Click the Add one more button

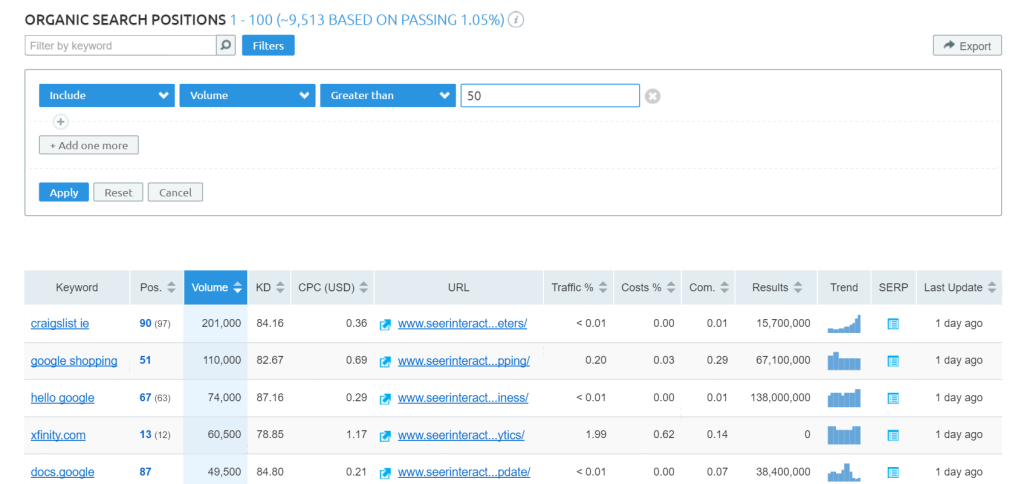[x=89, y=145]
